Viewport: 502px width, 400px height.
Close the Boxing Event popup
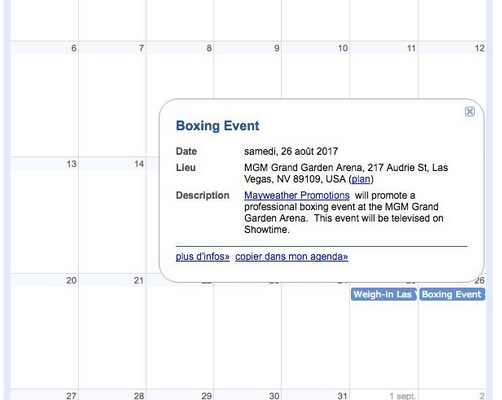pyautogui.click(x=470, y=112)
